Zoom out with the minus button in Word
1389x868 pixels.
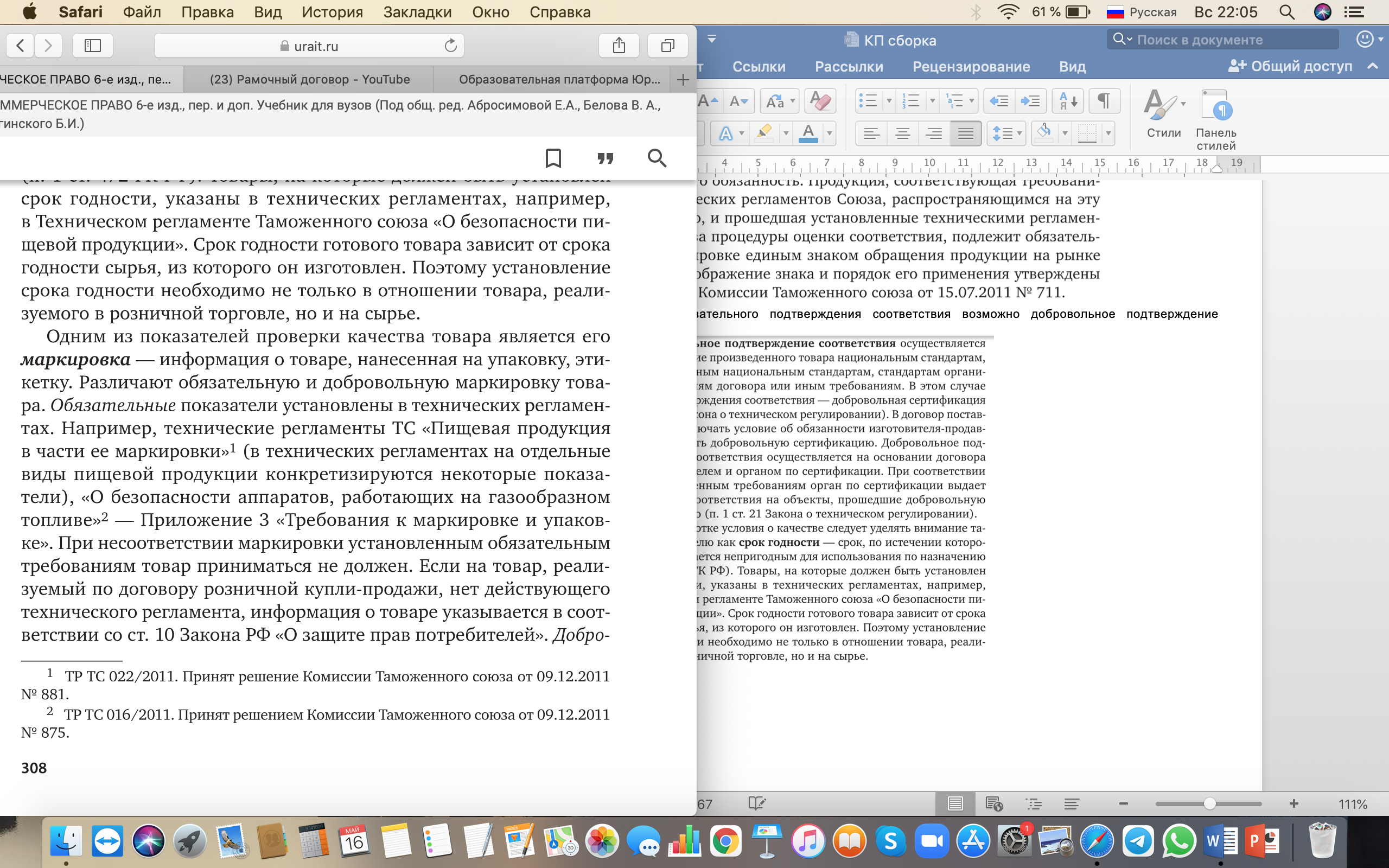[1124, 805]
